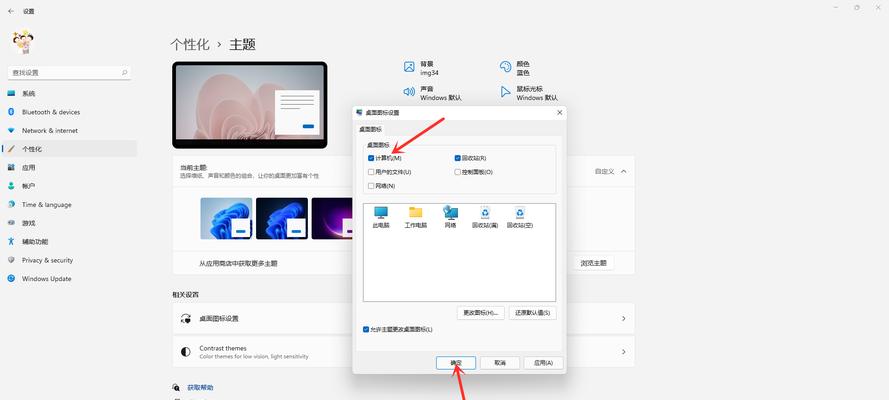Select the light blue Windows bloom theme thumbnail
This screenshot has height=400, width=889.
point(226,218)
